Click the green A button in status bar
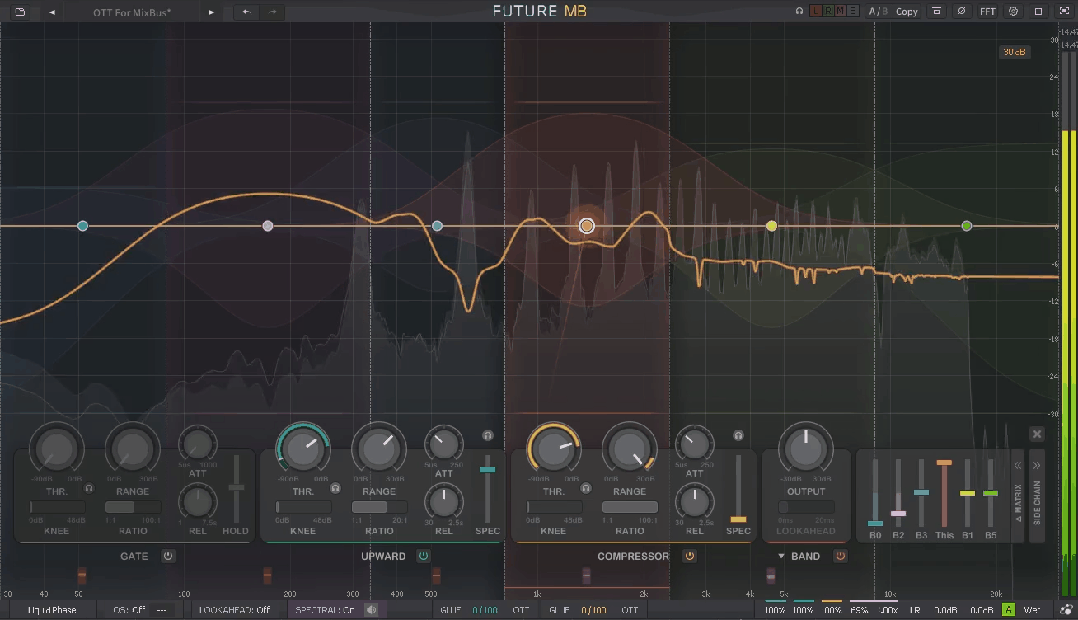The width and height of the screenshot is (1078, 620). click(1009, 610)
